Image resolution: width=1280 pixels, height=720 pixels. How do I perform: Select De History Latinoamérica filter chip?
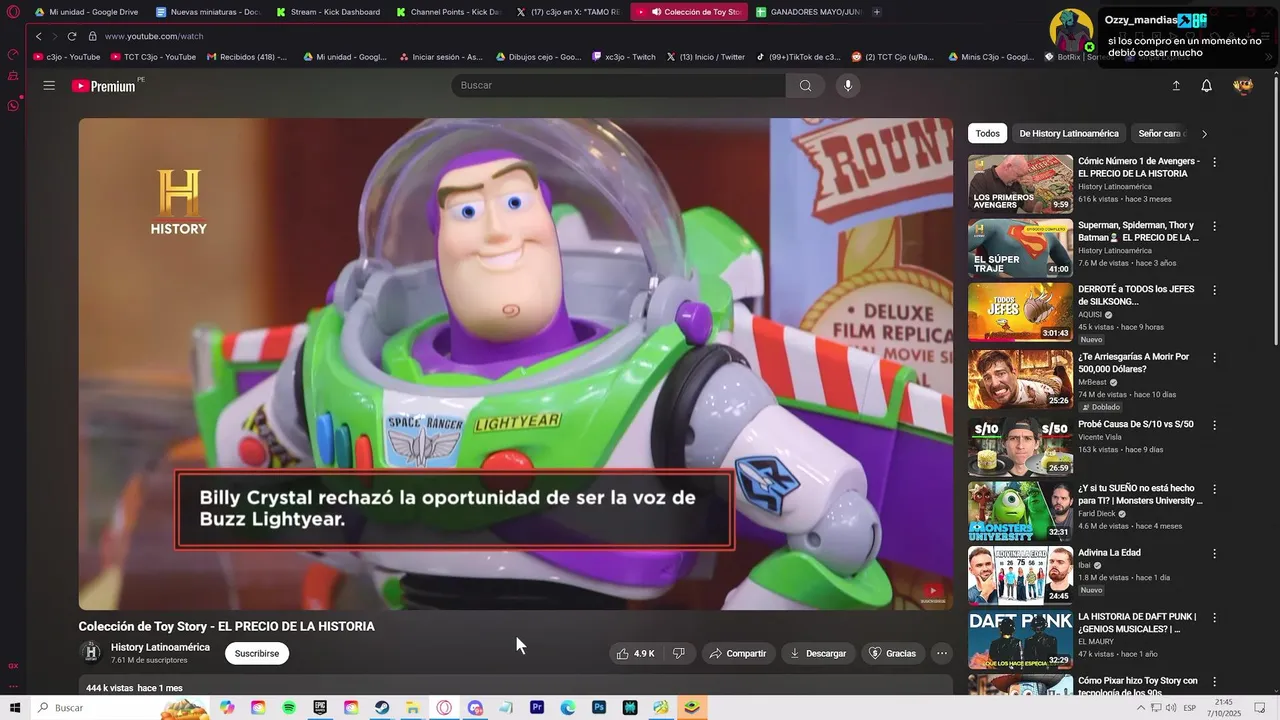coord(1069,134)
